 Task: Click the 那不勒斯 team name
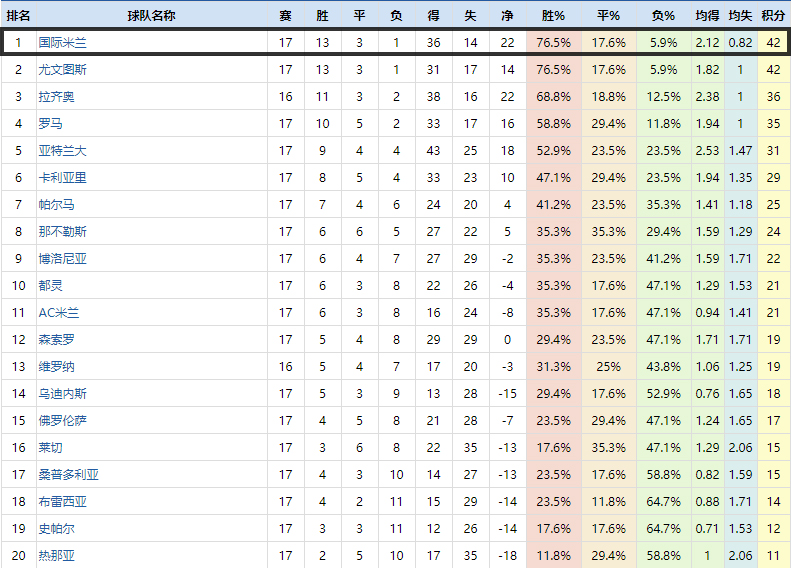pos(62,232)
